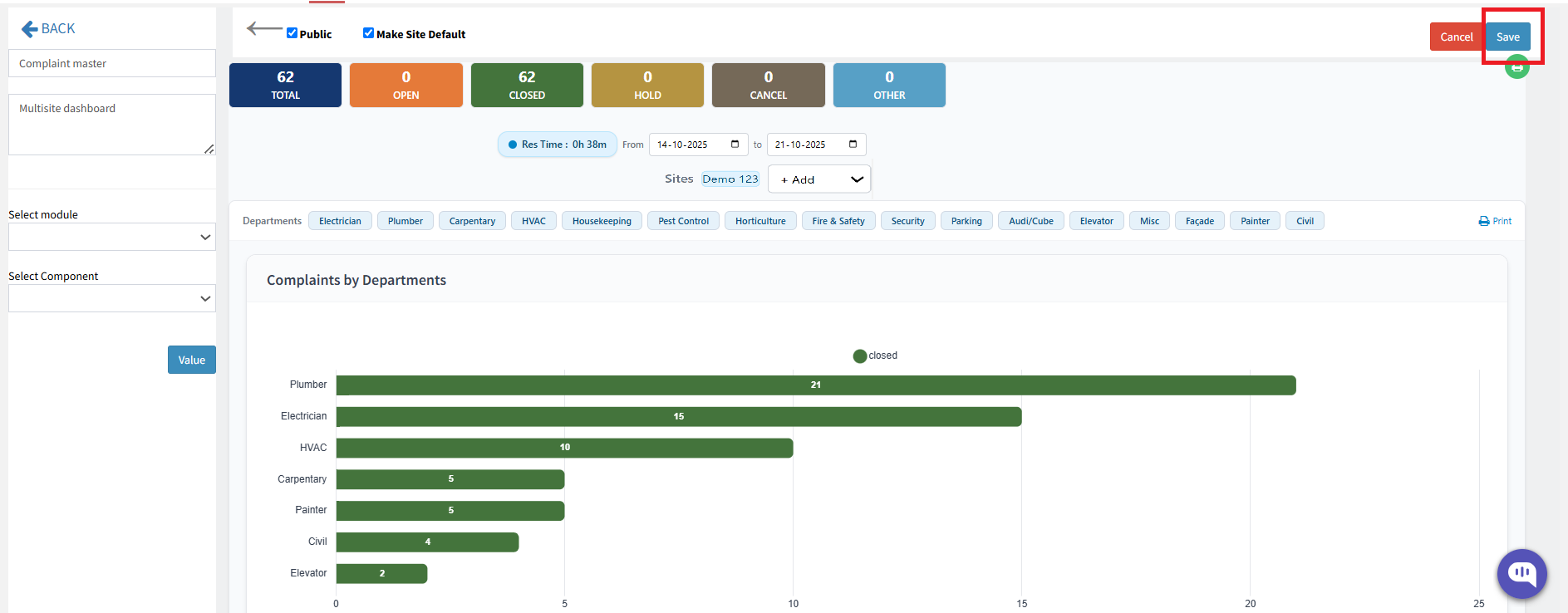1568x613 pixels.
Task: Uncheck the Public checkbox
Action: [292, 33]
